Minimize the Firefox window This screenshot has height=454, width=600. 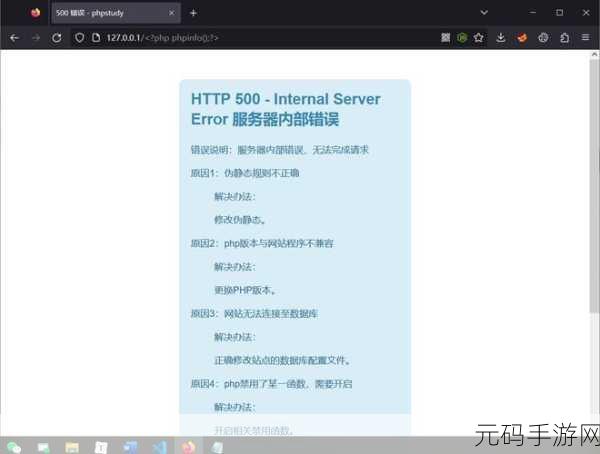click(533, 13)
